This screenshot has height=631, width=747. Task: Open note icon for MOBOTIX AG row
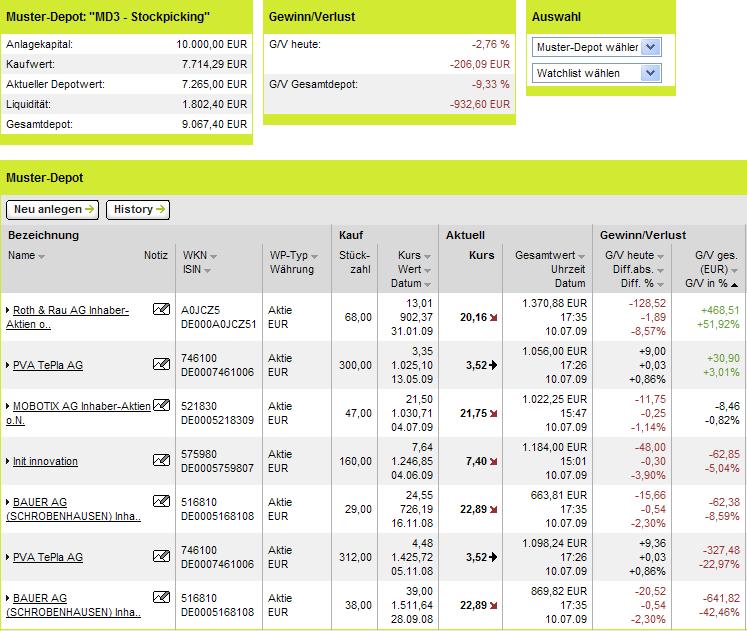162,405
